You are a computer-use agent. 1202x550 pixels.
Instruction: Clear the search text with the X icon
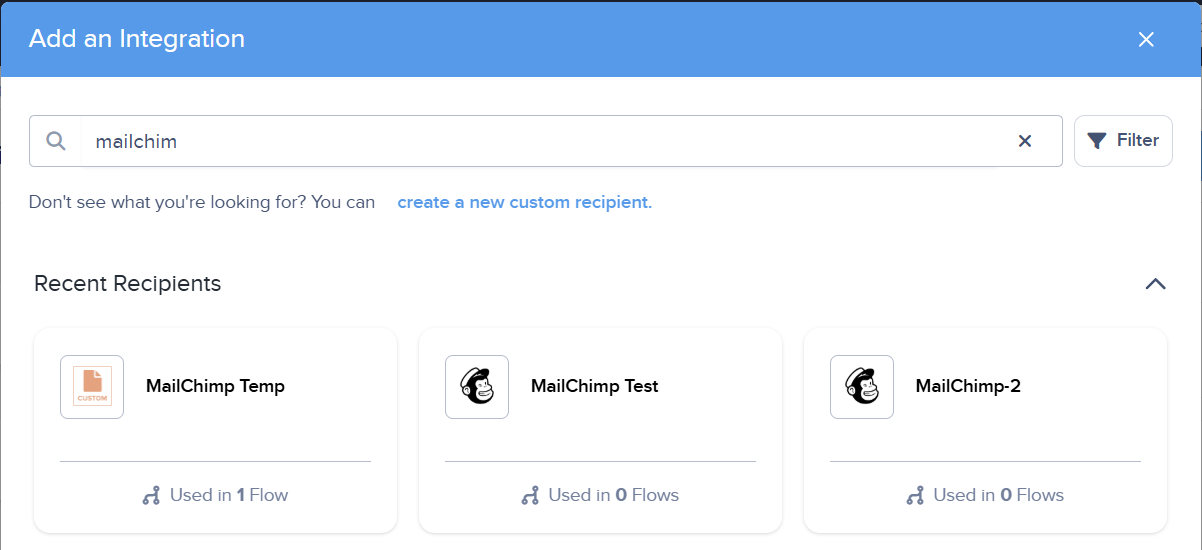point(1025,141)
